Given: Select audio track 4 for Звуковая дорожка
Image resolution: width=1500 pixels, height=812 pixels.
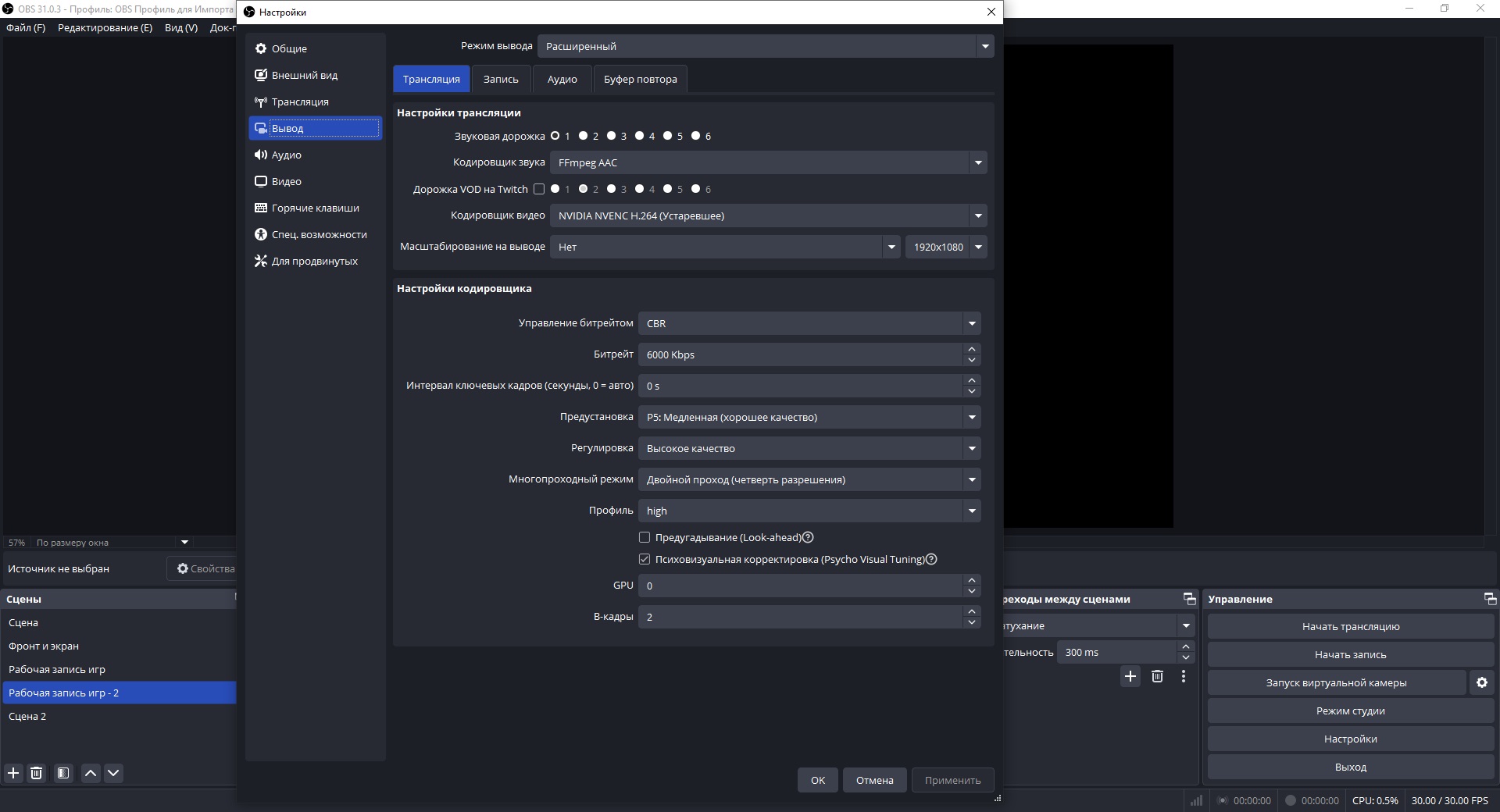Looking at the screenshot, I should tap(639, 136).
